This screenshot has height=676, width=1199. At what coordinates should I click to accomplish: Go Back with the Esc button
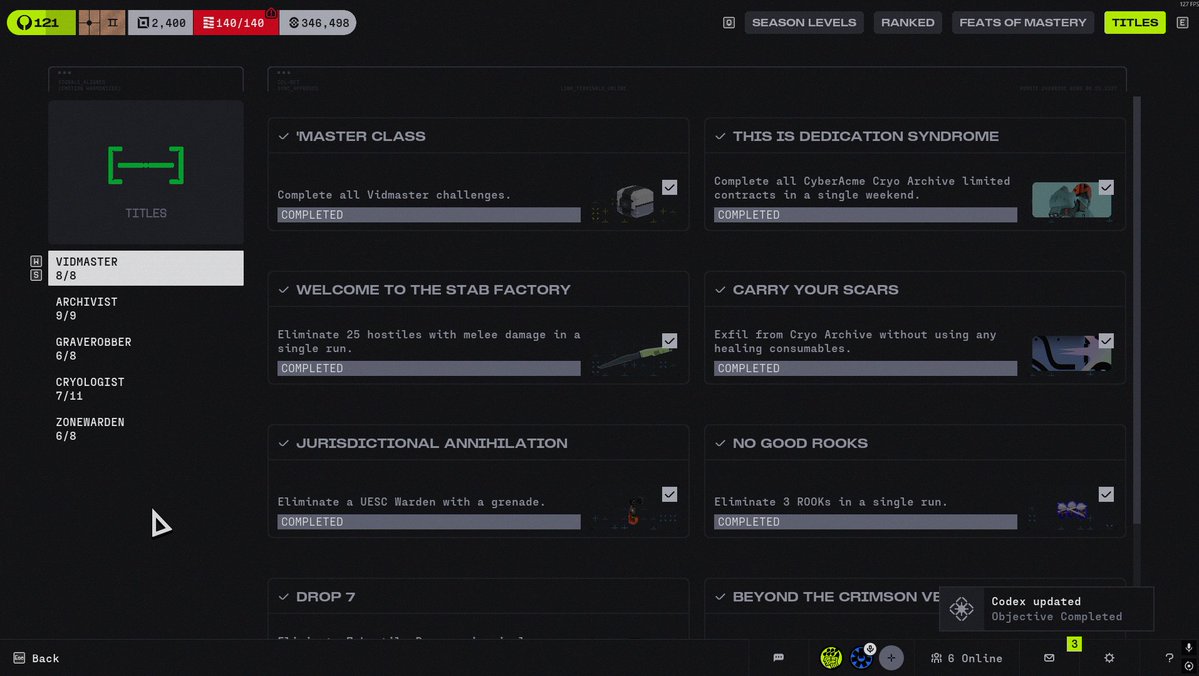[36, 658]
